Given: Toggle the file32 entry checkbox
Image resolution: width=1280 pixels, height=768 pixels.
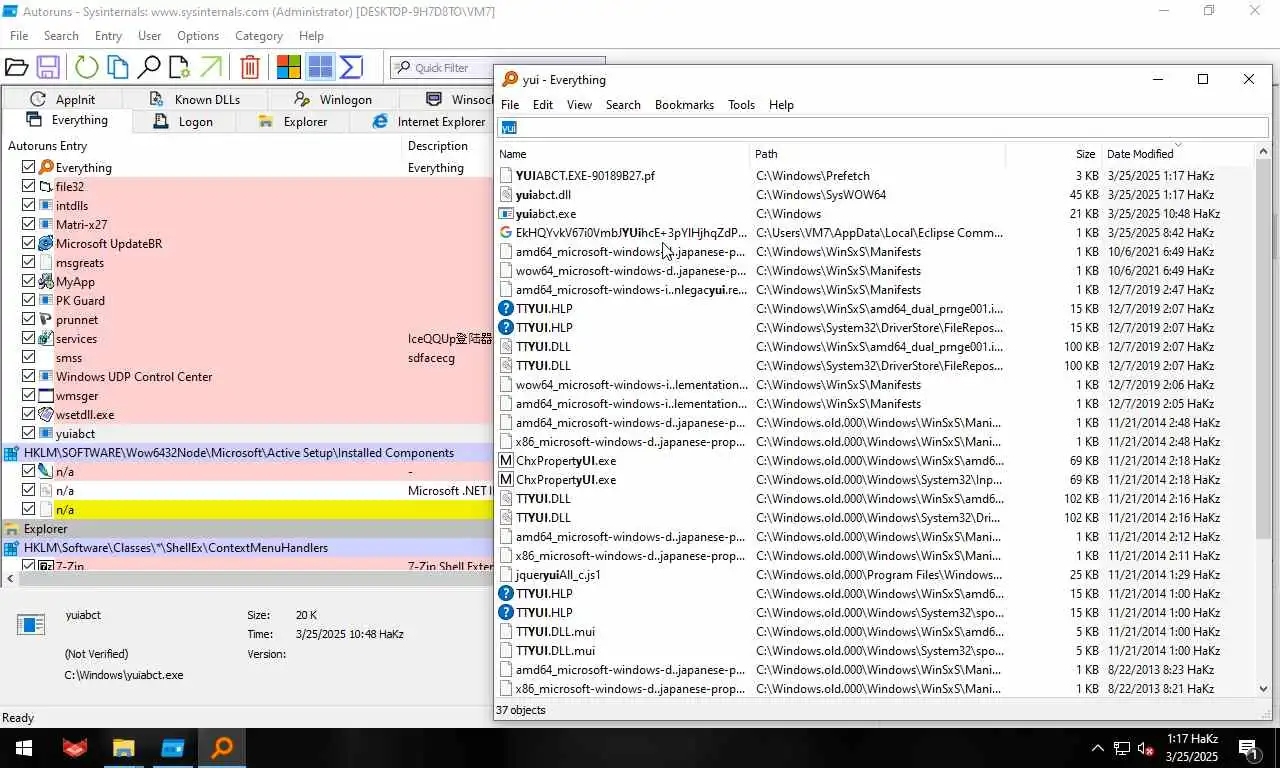Looking at the screenshot, I should pos(29,187).
